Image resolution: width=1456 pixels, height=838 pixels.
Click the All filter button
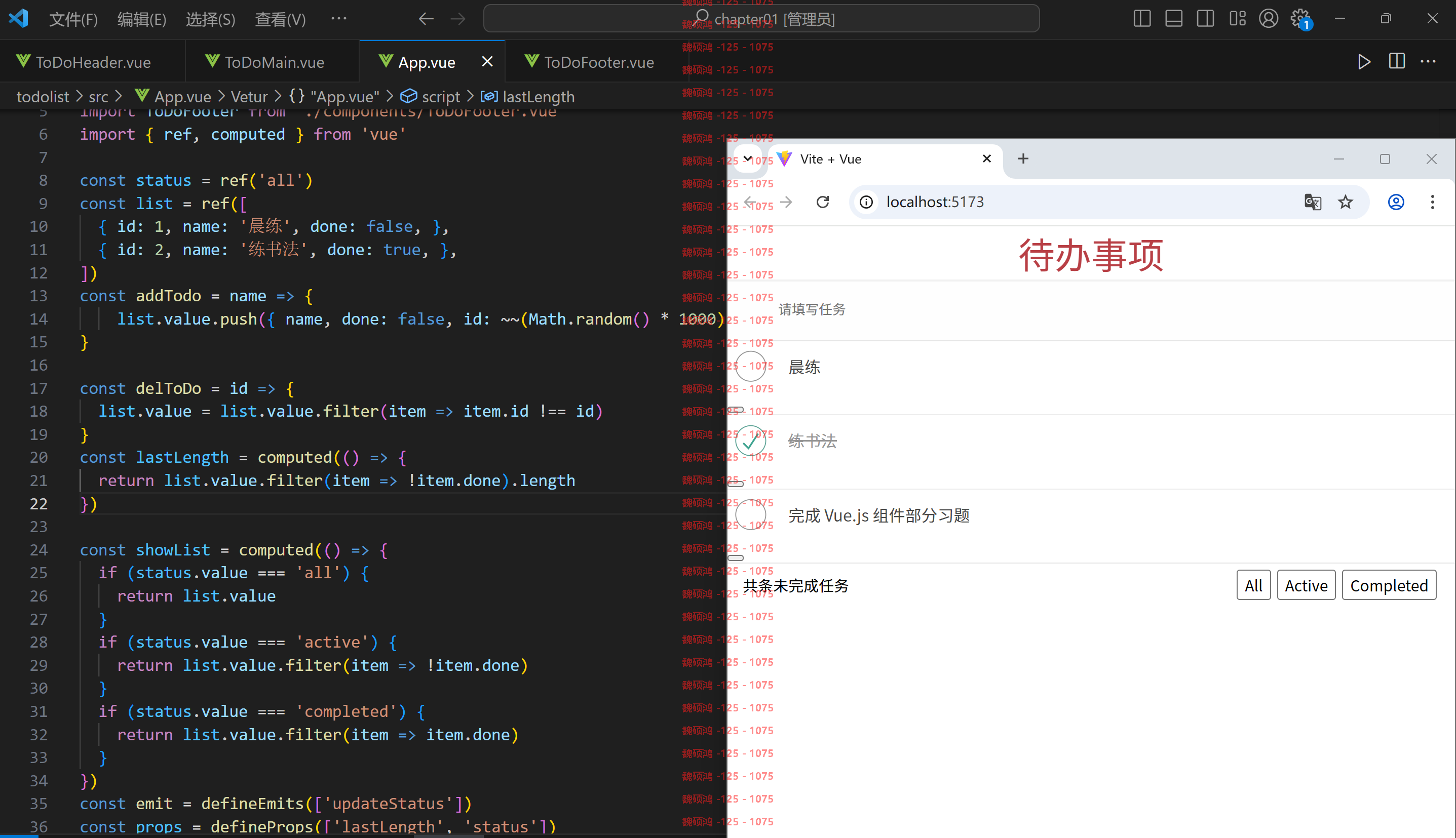pyautogui.click(x=1253, y=585)
